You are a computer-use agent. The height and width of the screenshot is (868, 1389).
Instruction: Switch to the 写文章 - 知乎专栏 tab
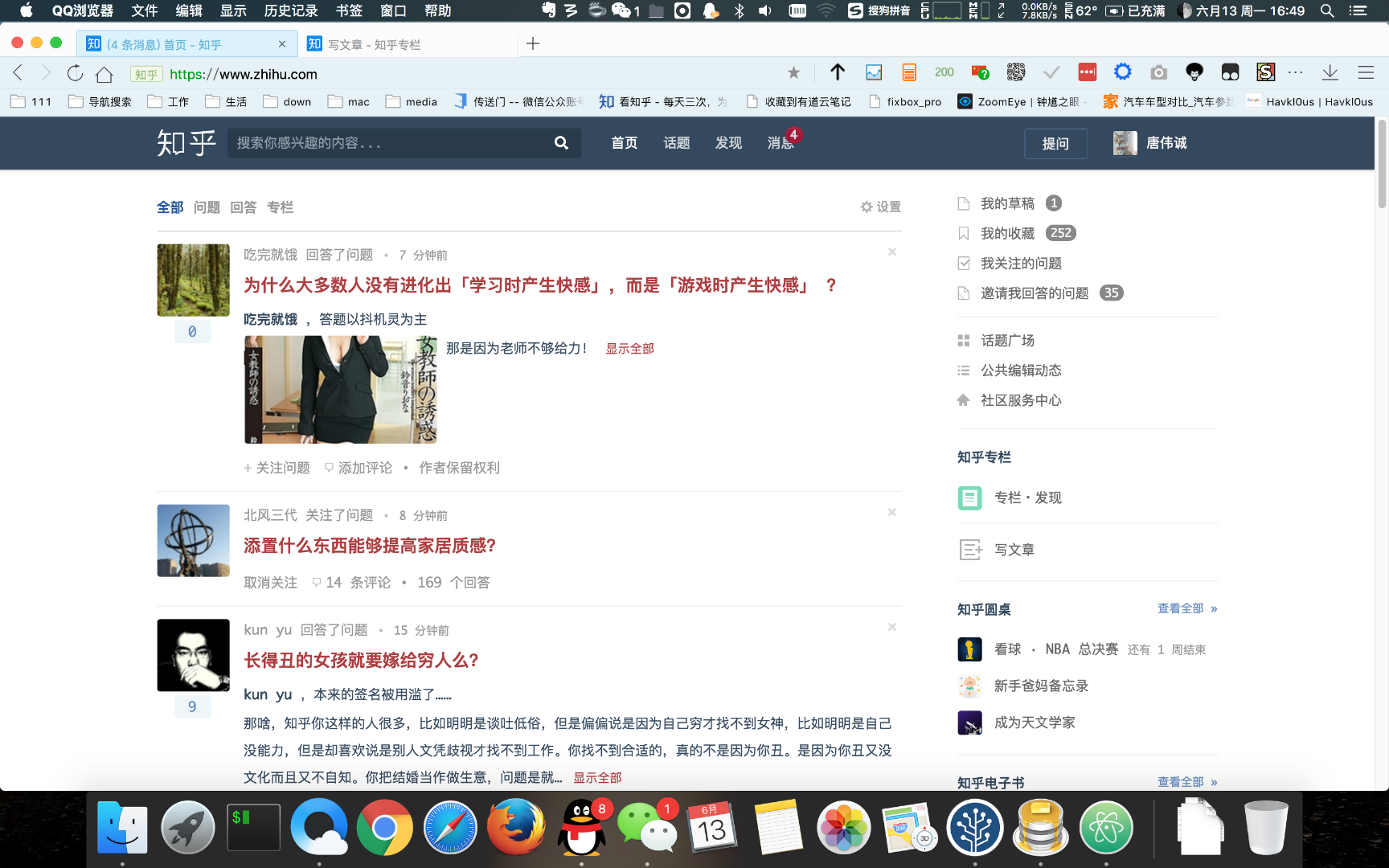coord(408,44)
